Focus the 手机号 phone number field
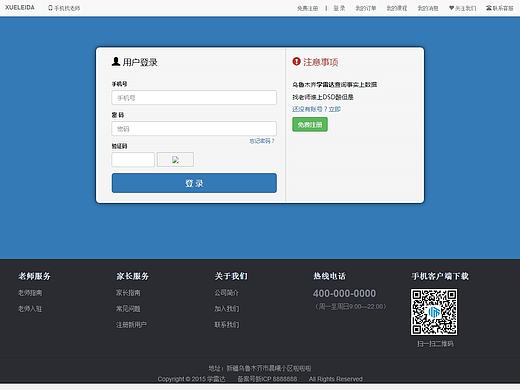Viewport: 520px width, 390px height. click(x=194, y=98)
